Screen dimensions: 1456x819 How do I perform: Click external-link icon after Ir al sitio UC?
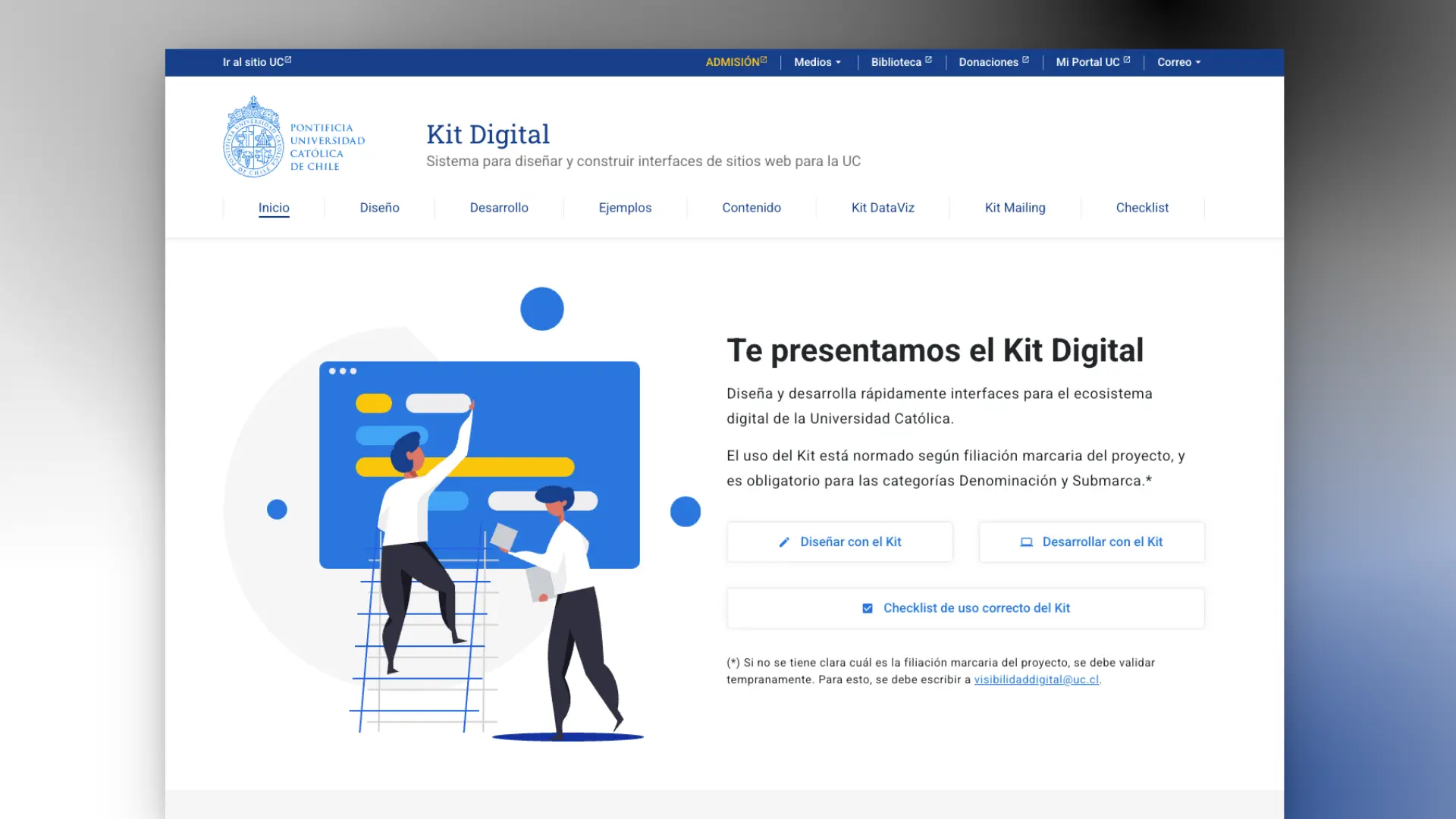pyautogui.click(x=288, y=59)
